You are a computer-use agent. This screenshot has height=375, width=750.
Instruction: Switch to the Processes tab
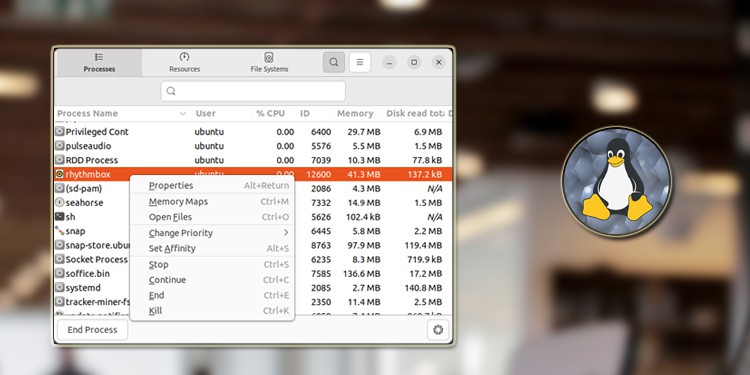(99, 63)
